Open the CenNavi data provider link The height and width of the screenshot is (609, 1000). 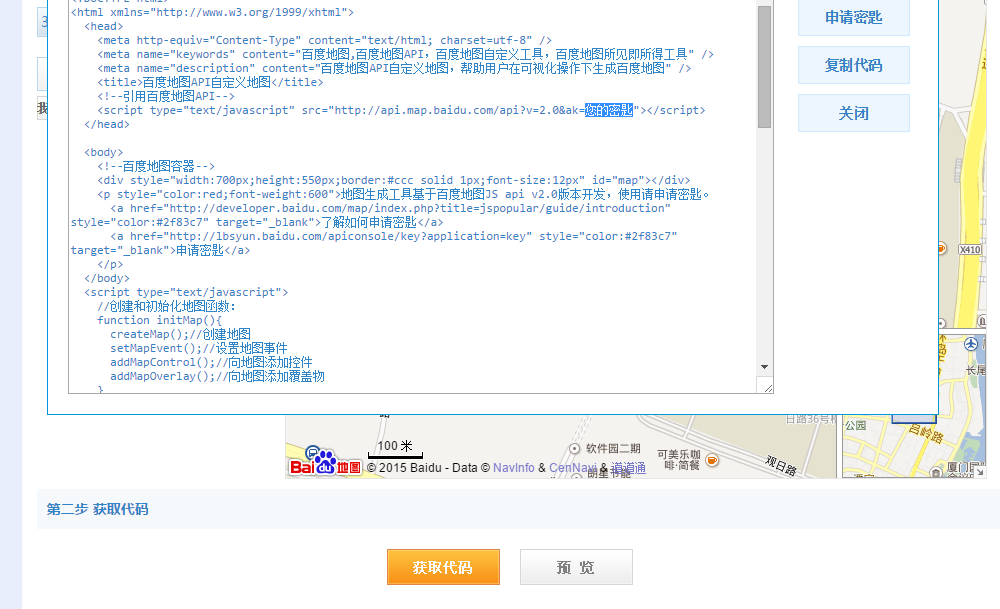click(572, 467)
